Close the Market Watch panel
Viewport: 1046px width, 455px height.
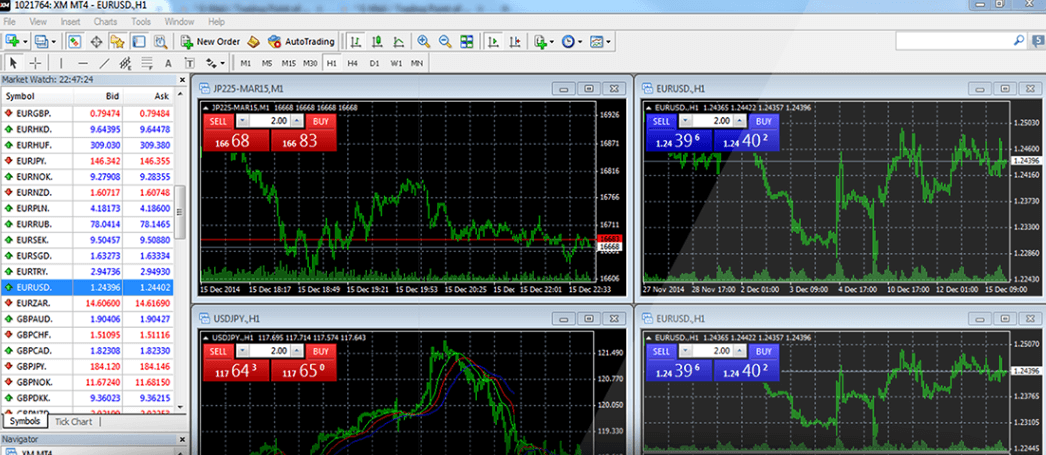[x=181, y=79]
